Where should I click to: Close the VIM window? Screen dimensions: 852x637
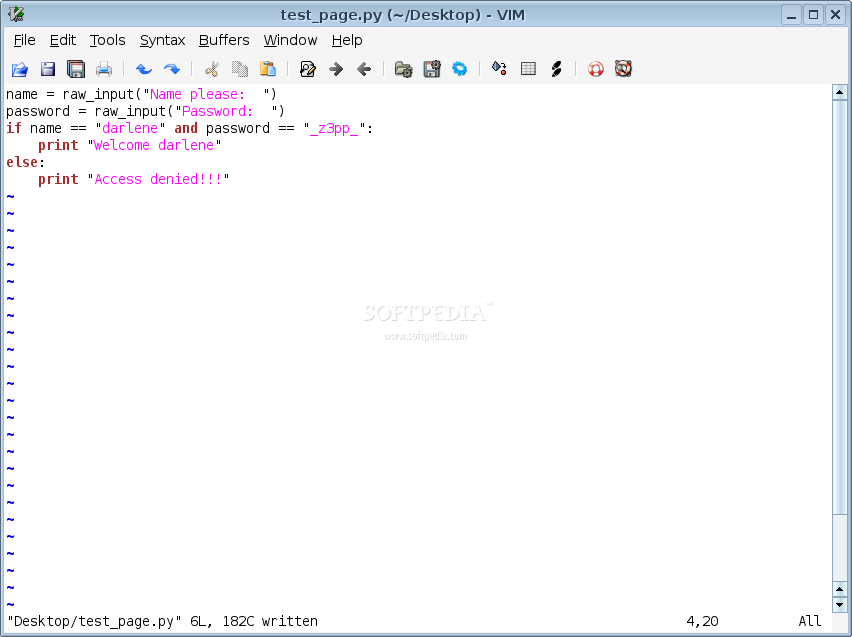point(836,15)
